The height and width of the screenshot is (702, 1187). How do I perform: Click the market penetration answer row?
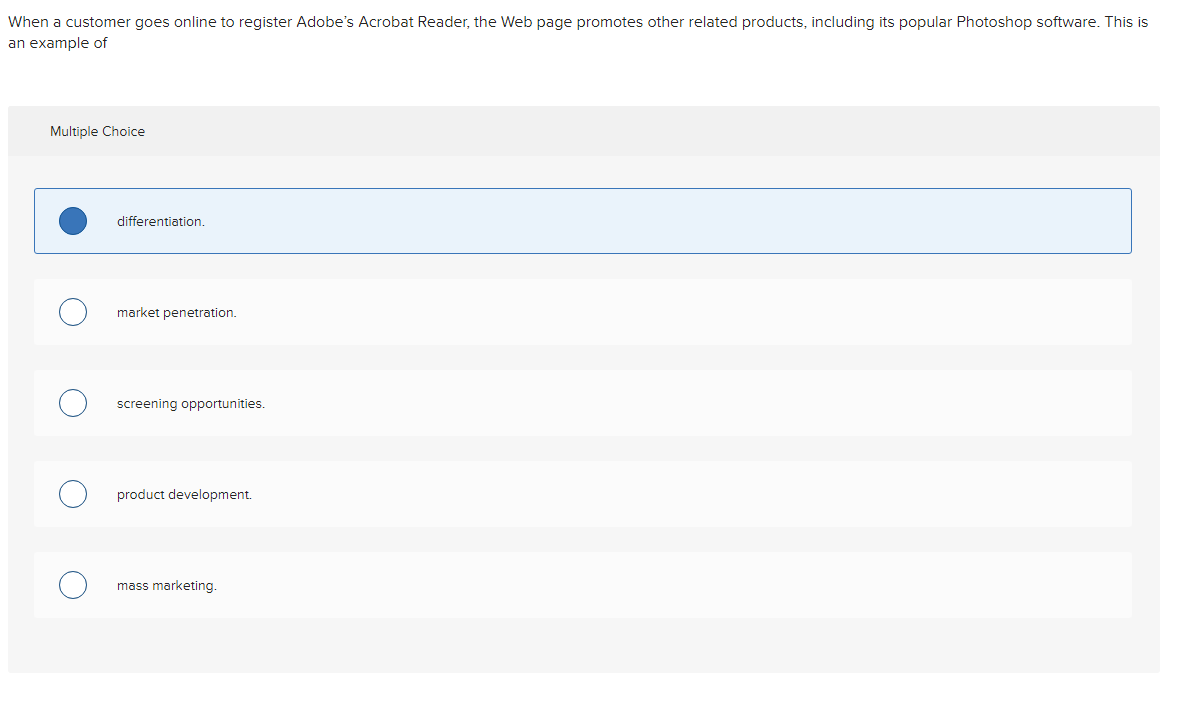[583, 312]
